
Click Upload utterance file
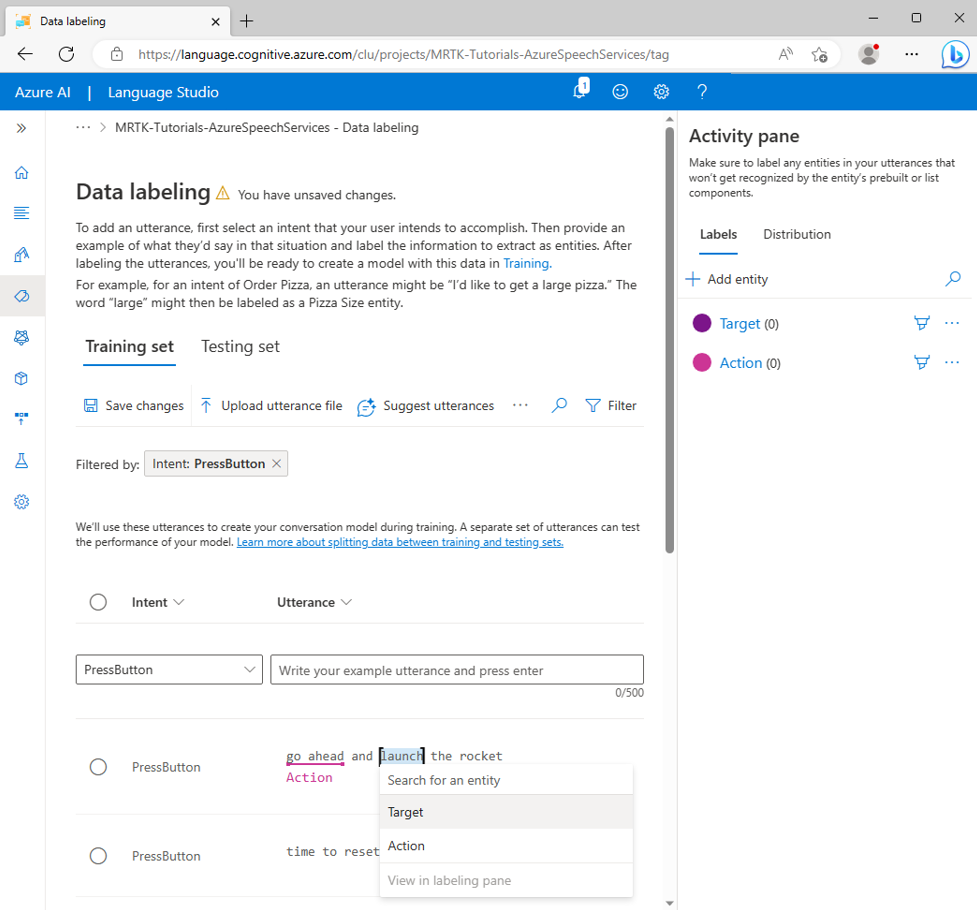pos(271,406)
